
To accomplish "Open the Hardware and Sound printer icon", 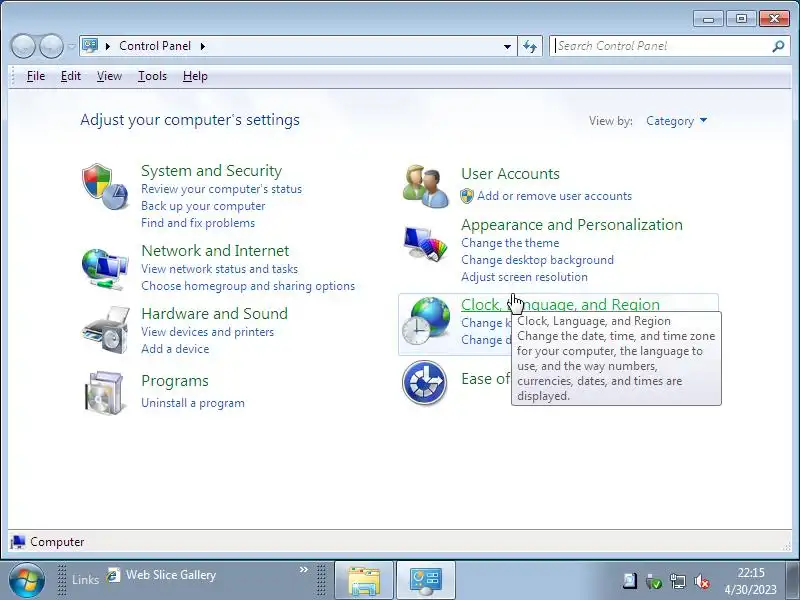I will 105,330.
